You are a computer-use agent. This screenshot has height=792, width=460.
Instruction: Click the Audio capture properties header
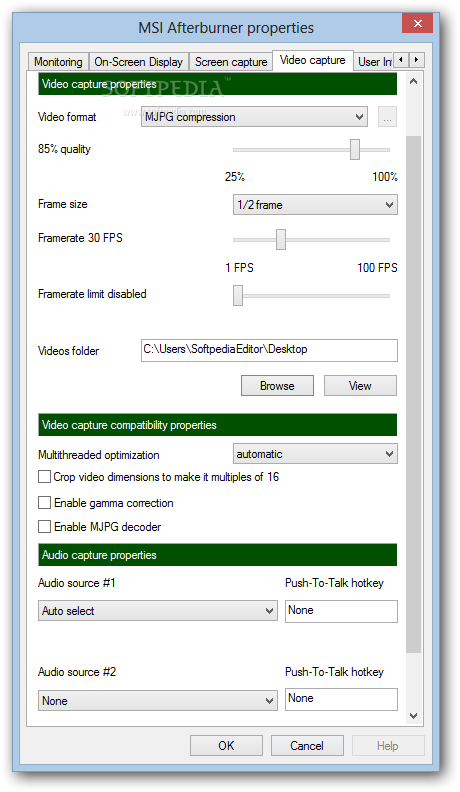click(x=218, y=555)
